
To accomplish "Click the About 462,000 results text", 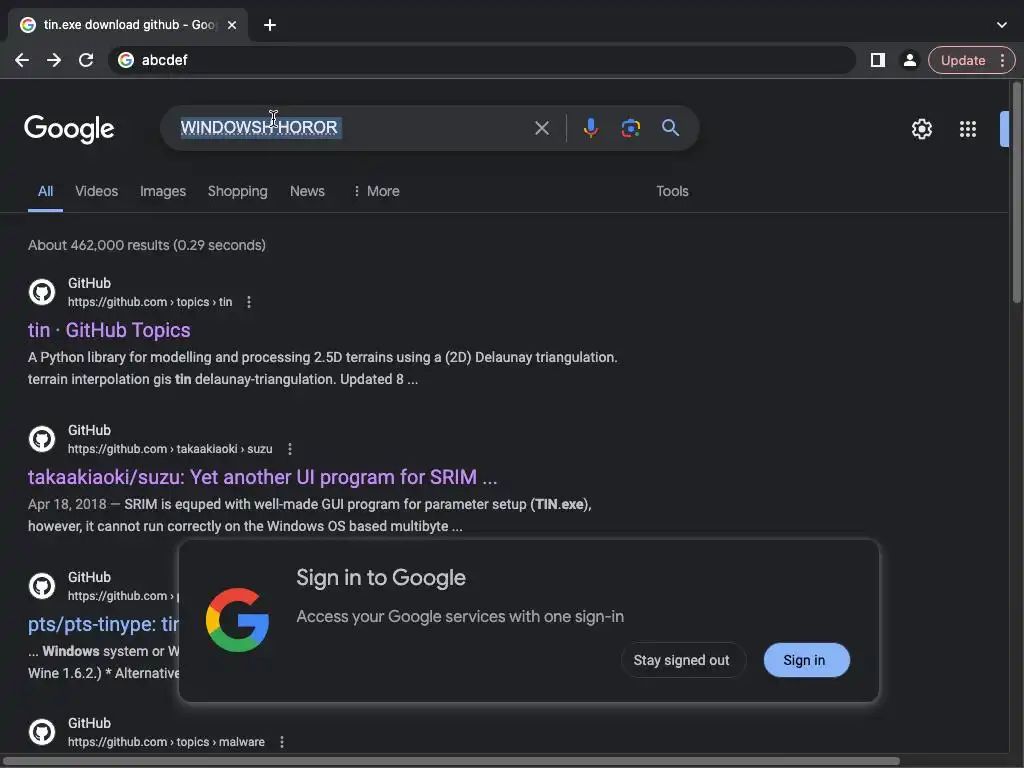I will tap(147, 246).
